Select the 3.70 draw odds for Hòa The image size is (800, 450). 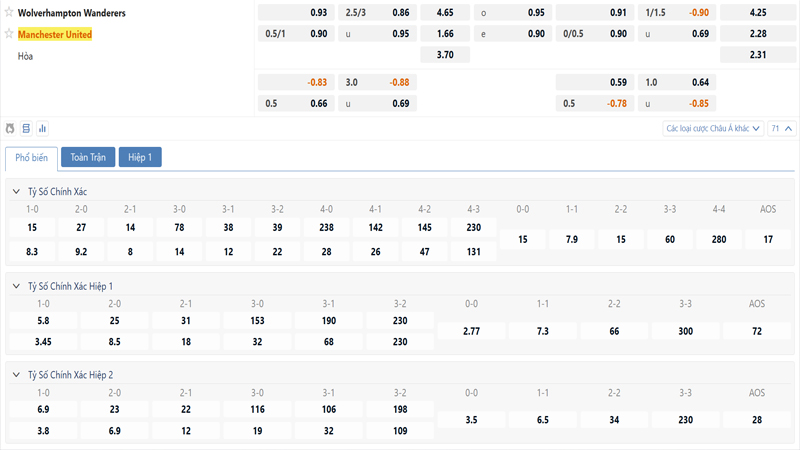445,55
